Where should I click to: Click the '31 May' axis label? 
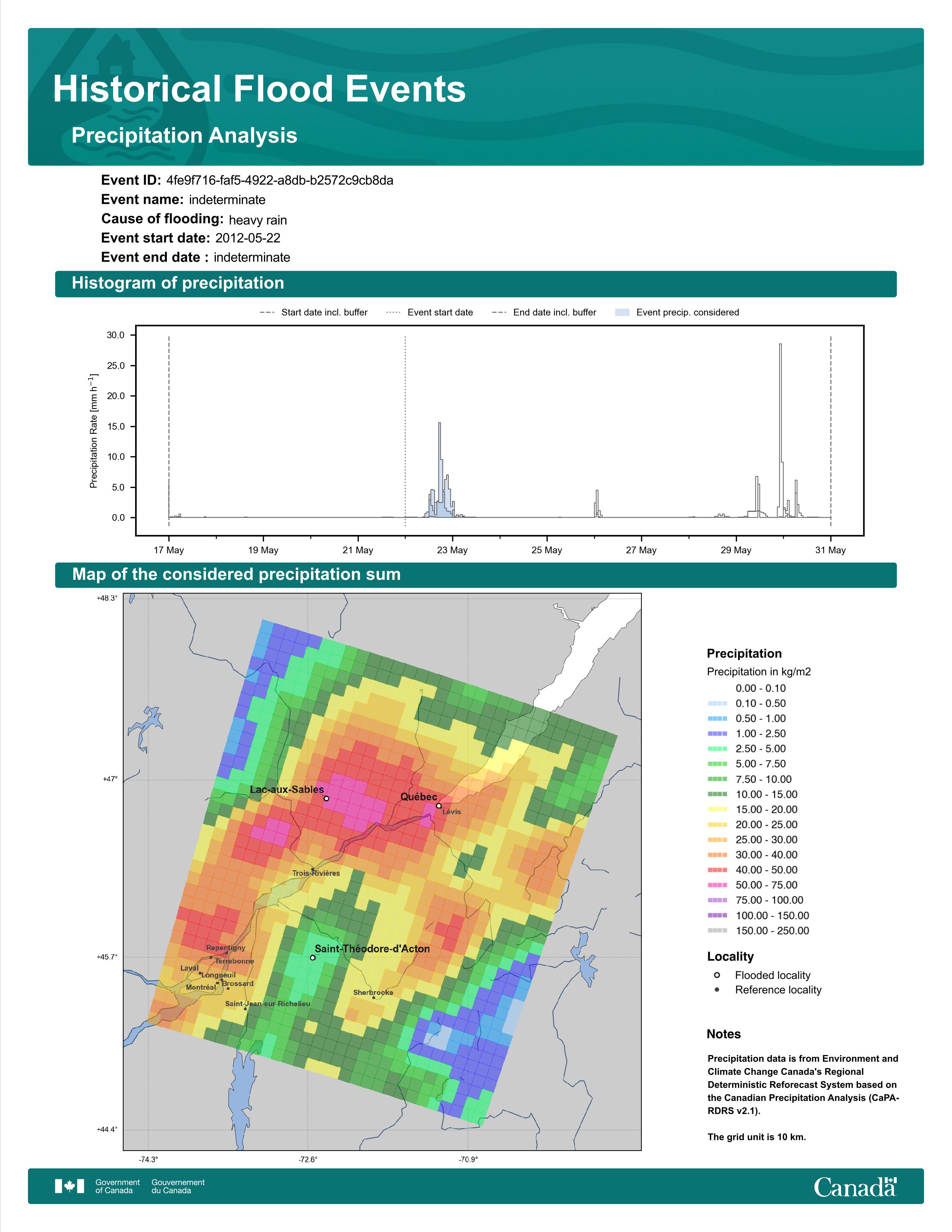830,550
